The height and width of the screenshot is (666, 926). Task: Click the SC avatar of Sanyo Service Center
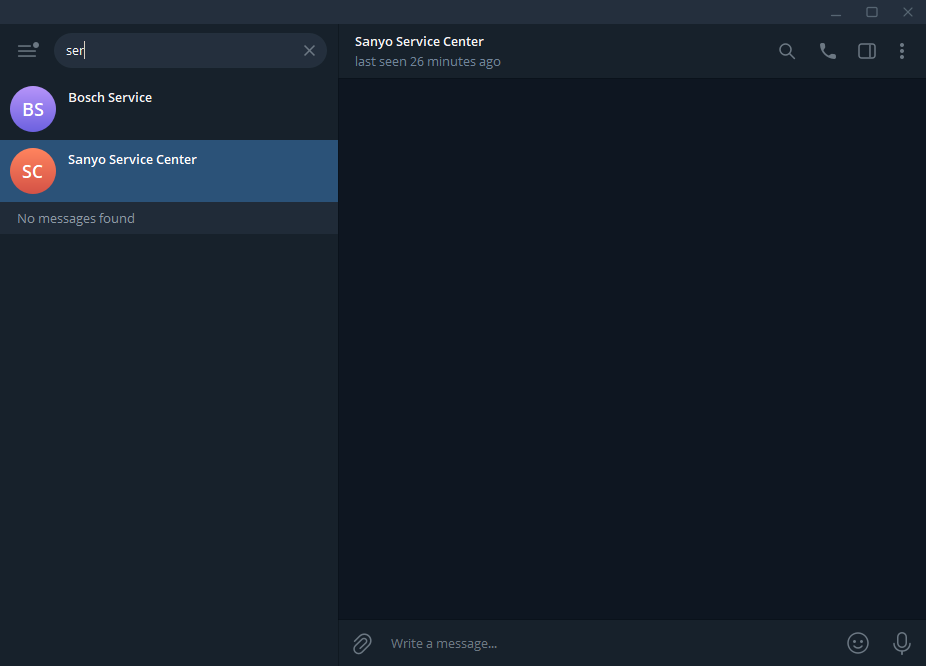click(33, 171)
